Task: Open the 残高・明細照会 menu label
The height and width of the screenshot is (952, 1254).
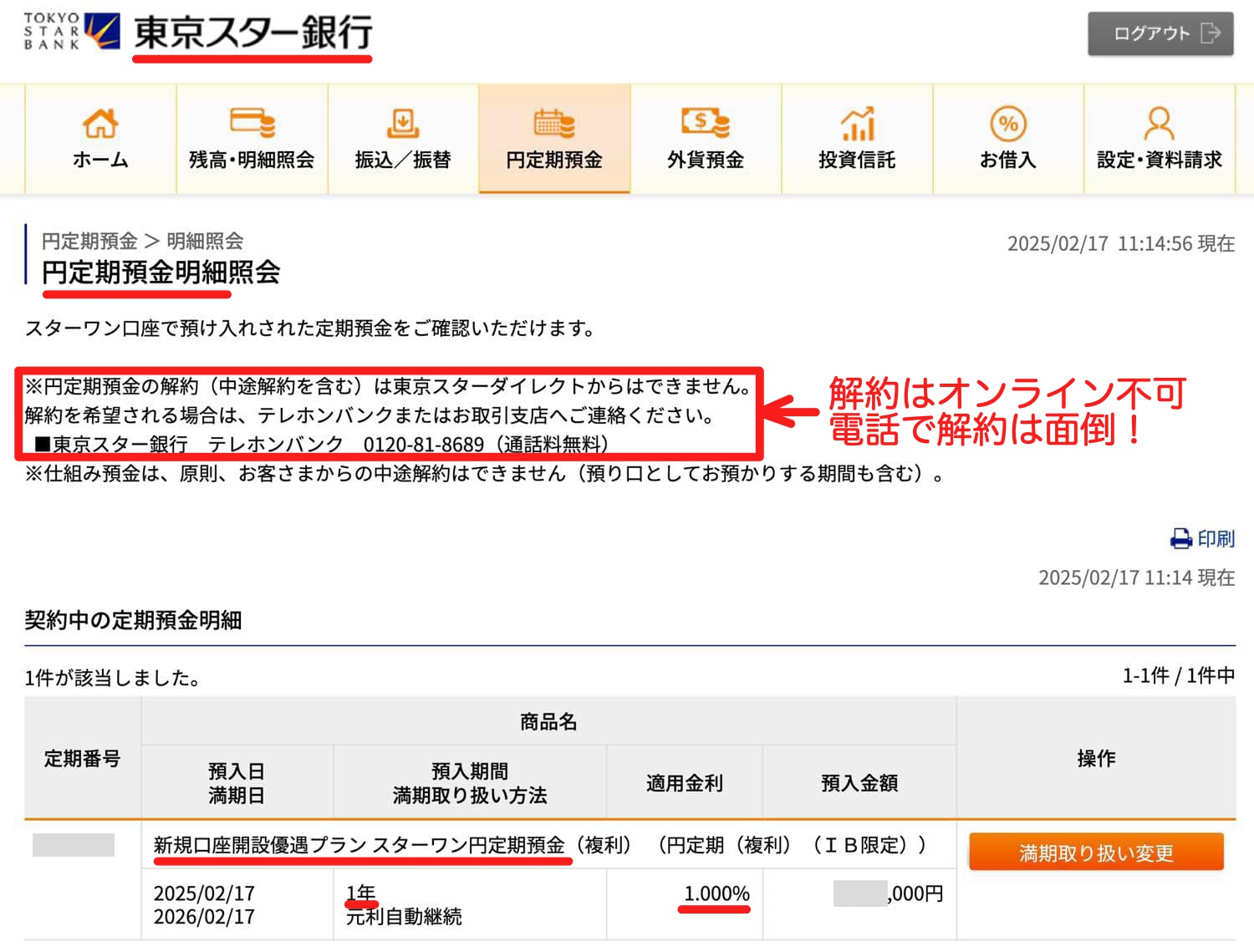Action: (x=252, y=160)
